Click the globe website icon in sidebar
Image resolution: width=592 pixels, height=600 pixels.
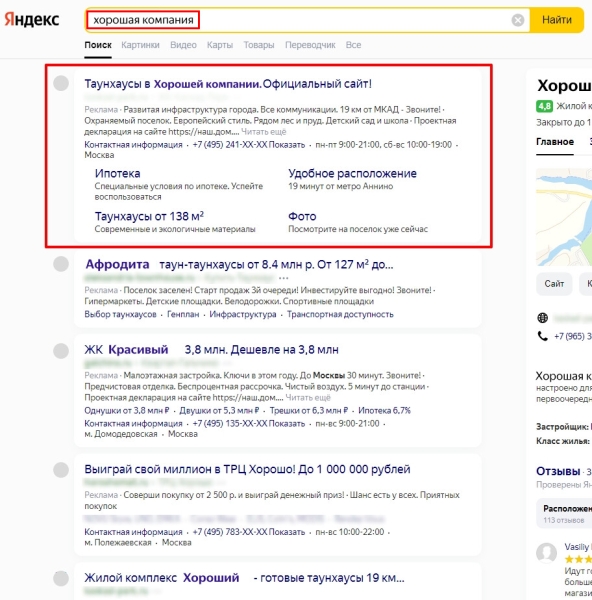tap(543, 318)
